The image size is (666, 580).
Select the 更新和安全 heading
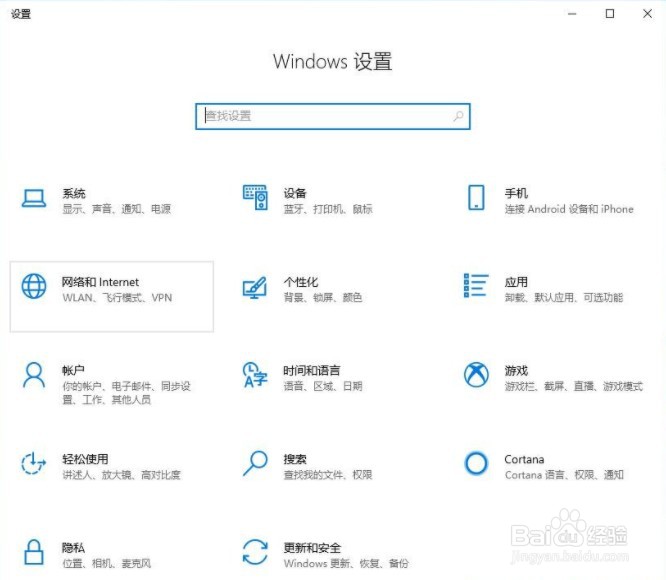312,548
